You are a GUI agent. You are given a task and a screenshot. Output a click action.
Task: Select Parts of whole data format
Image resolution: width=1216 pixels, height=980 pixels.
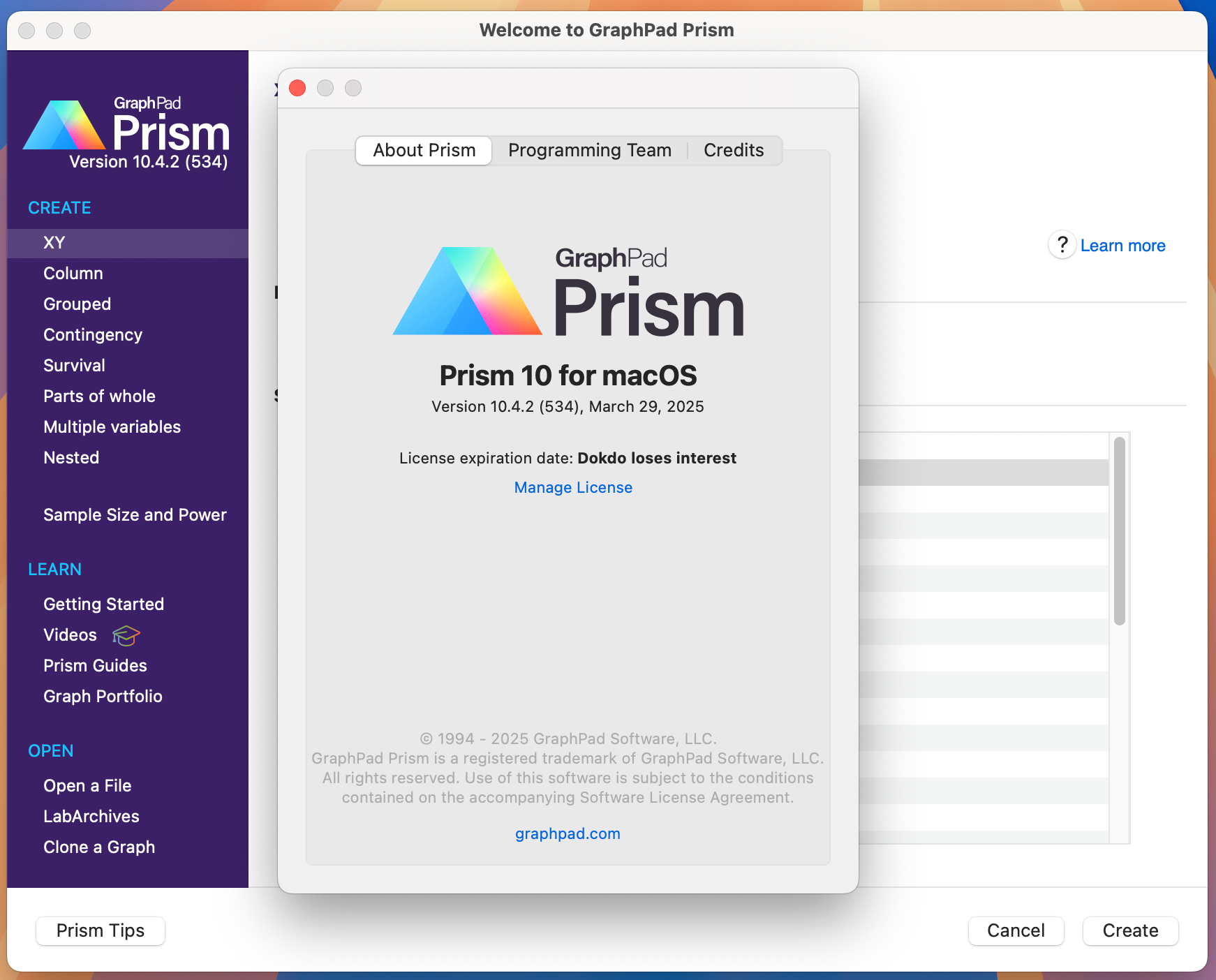click(99, 396)
